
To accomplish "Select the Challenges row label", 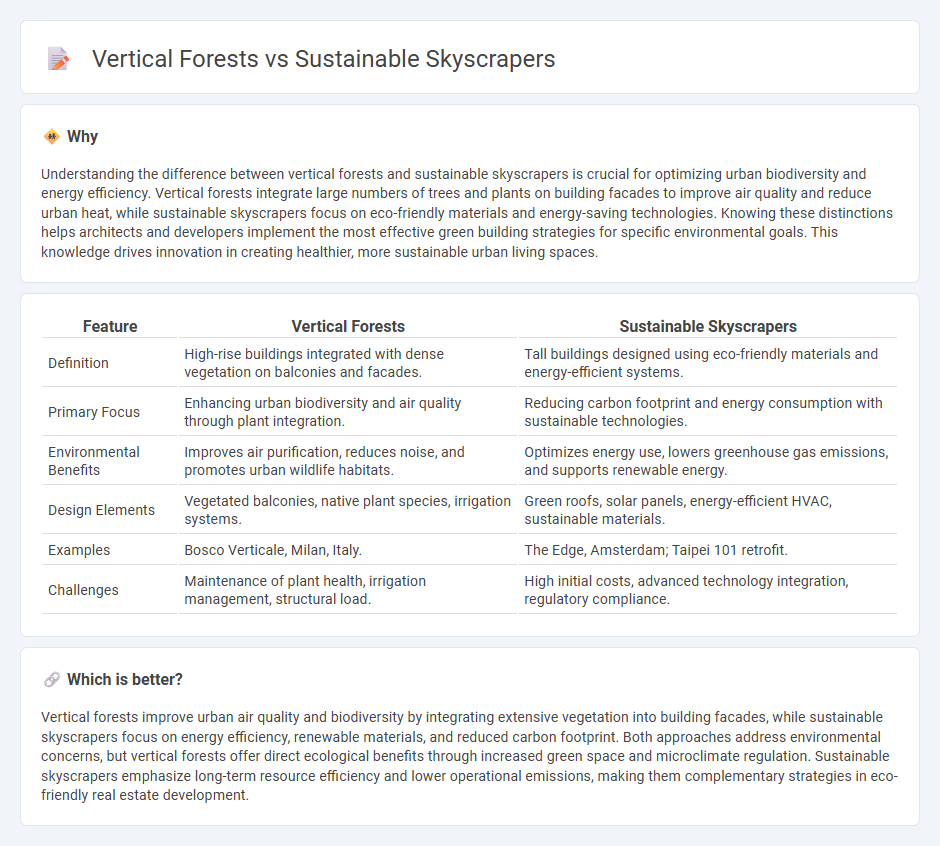I will coord(83,590).
